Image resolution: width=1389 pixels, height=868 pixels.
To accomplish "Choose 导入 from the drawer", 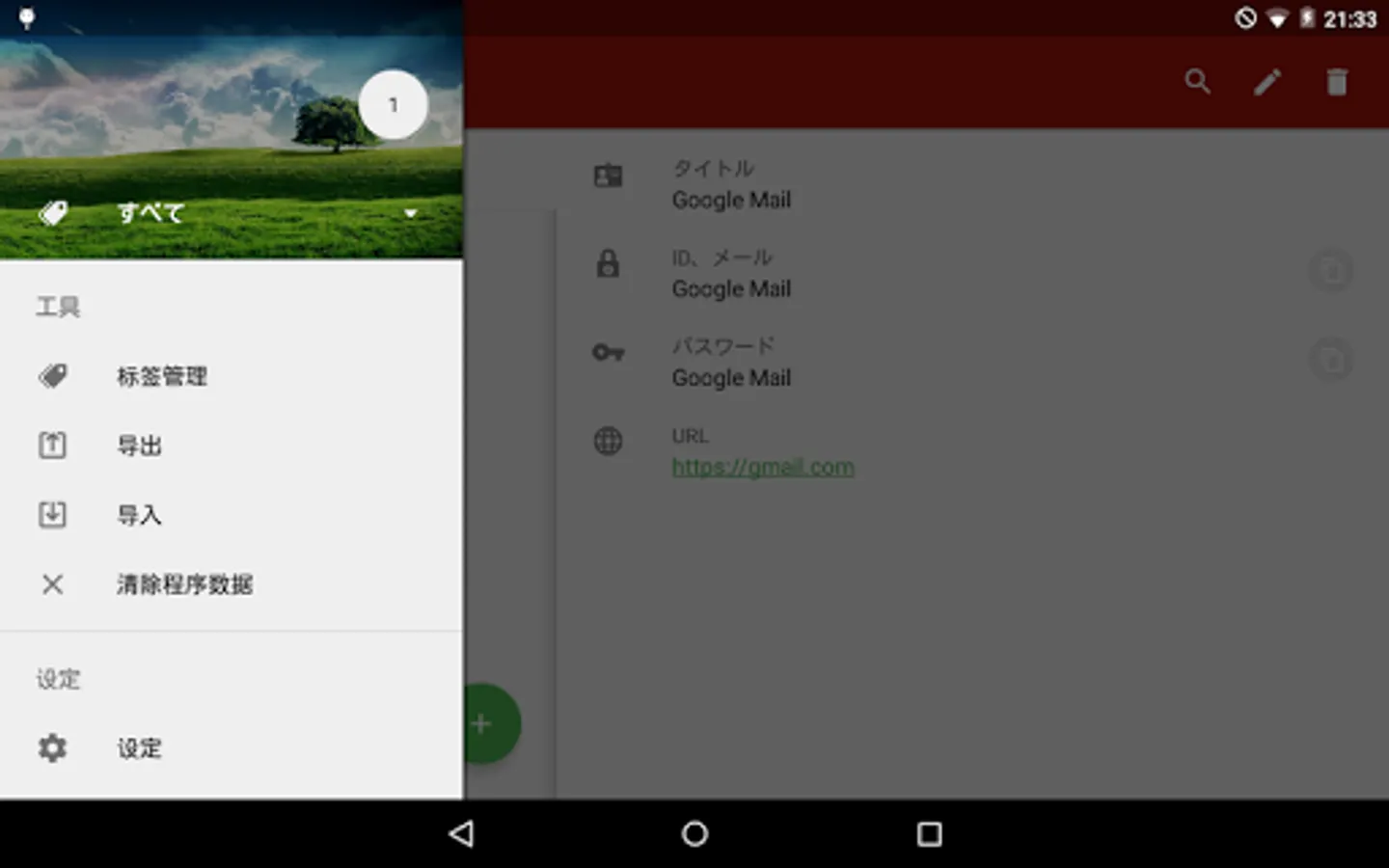I will [x=231, y=515].
